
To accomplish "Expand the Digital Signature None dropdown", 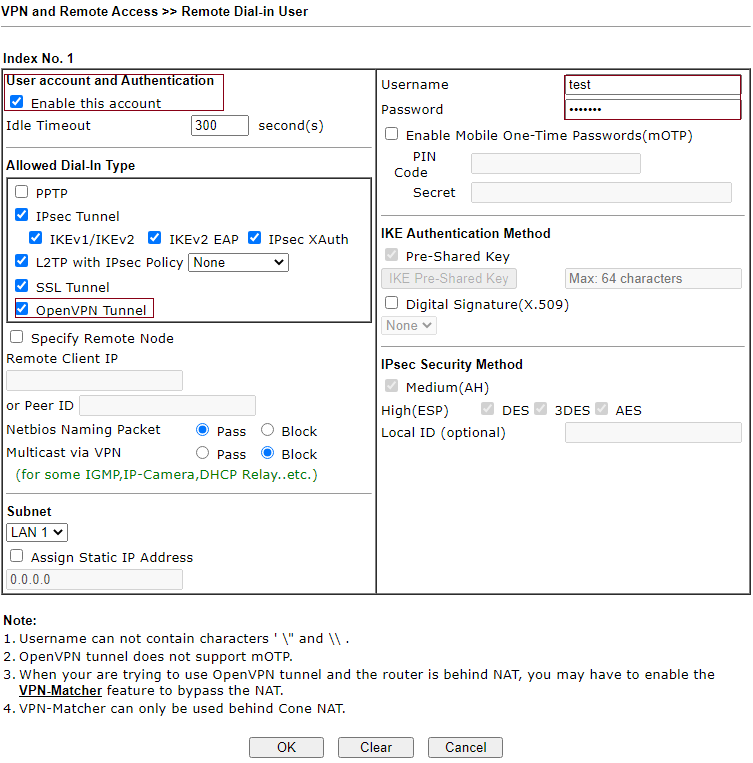I will (x=409, y=325).
